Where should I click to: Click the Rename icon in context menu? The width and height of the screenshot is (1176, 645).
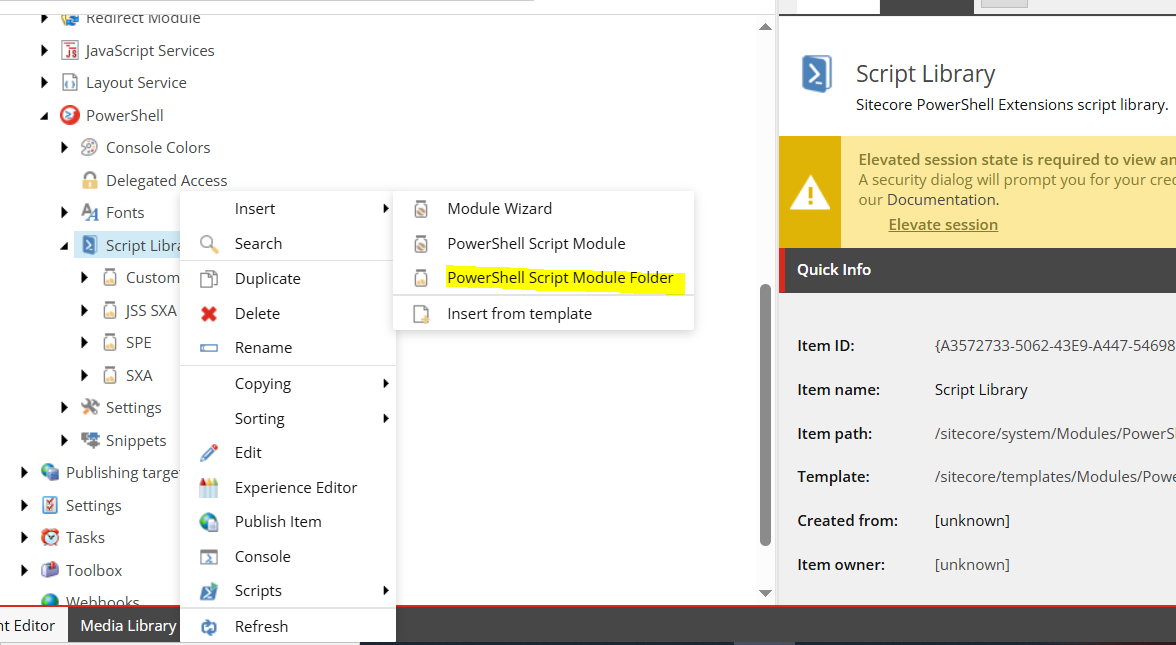pyautogui.click(x=209, y=348)
